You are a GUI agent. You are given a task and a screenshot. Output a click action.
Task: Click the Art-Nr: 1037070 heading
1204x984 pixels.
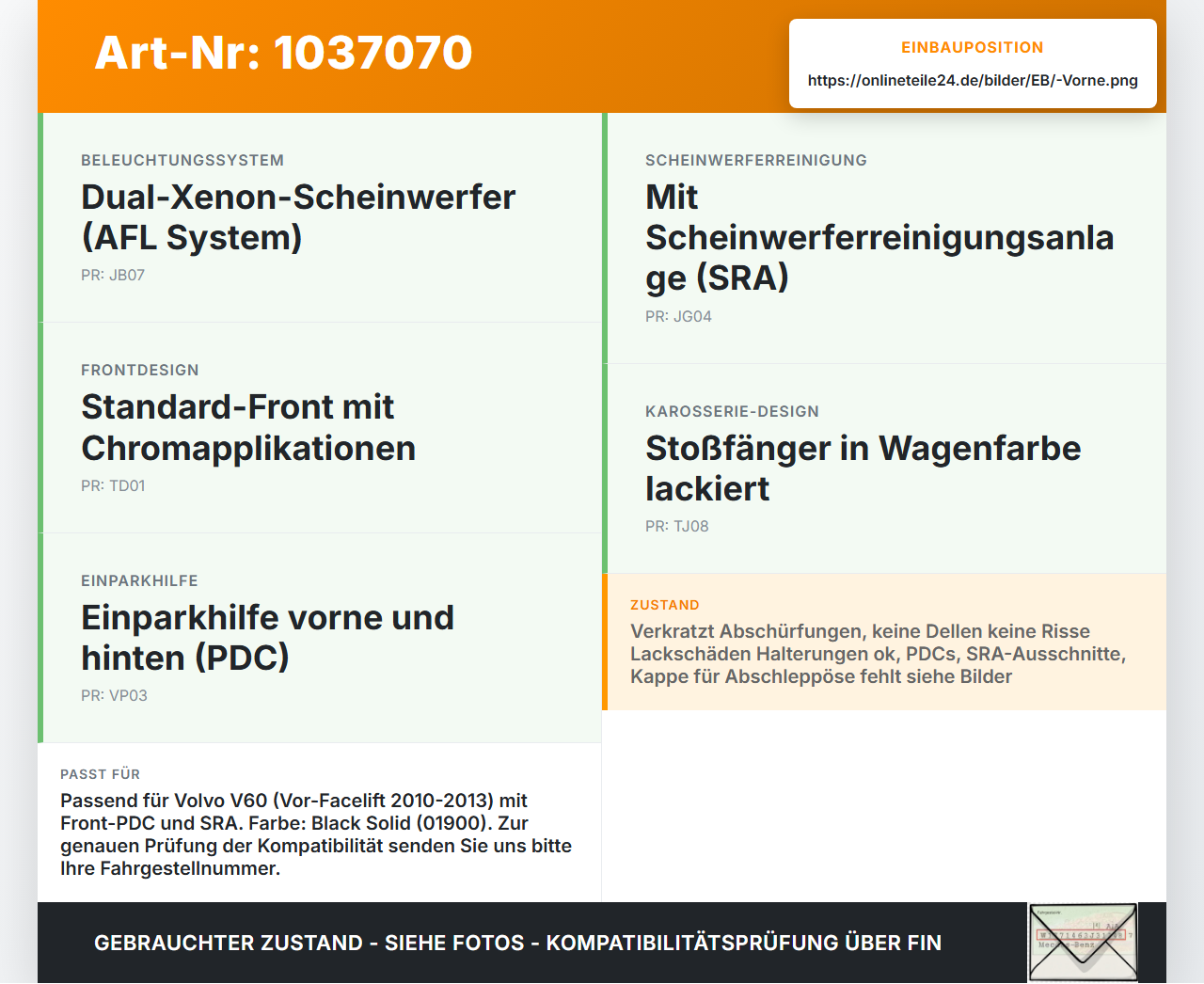(x=283, y=53)
